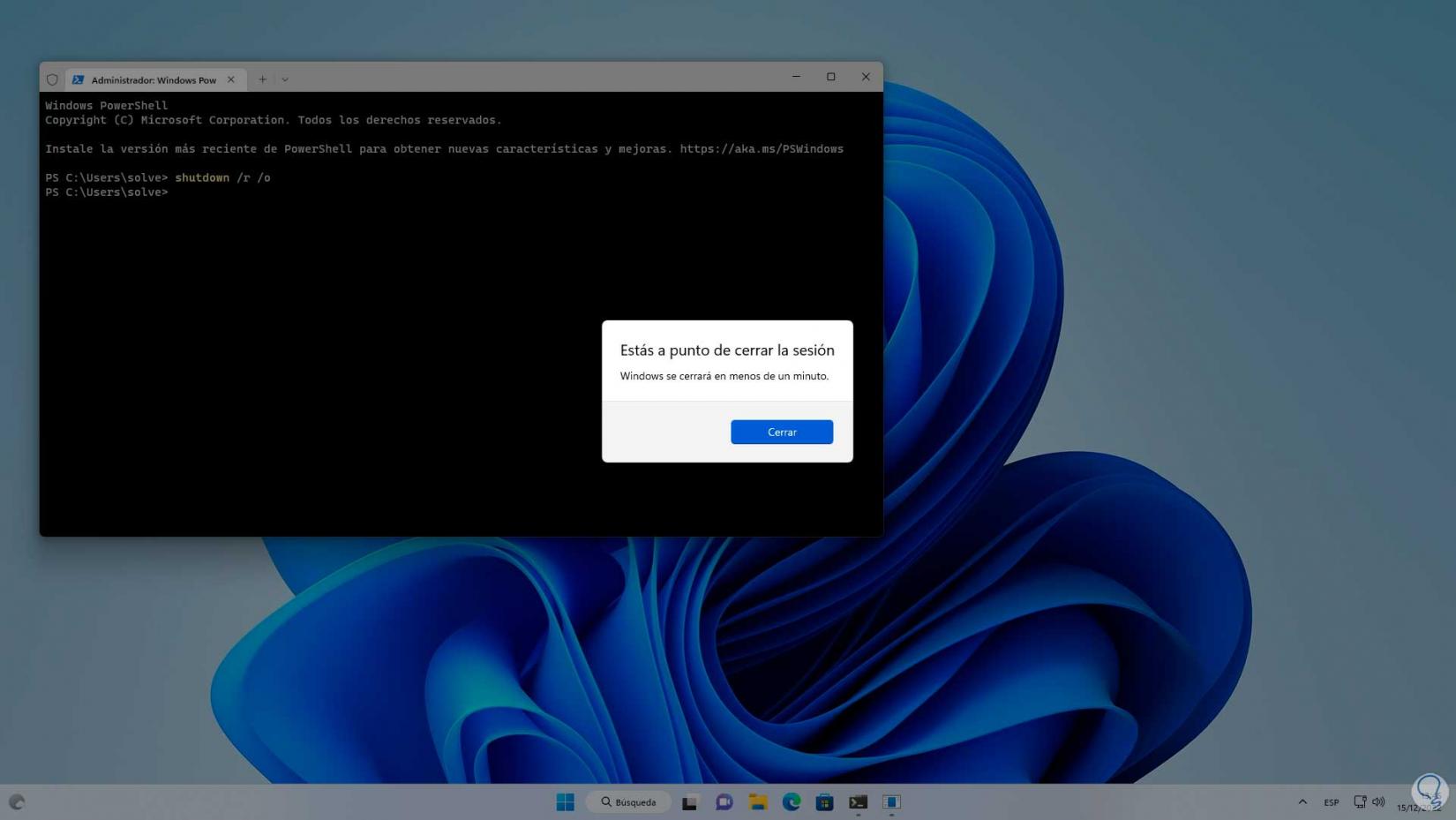
Task: Click the Búsqueda search box on the taskbar
Action: (628, 801)
